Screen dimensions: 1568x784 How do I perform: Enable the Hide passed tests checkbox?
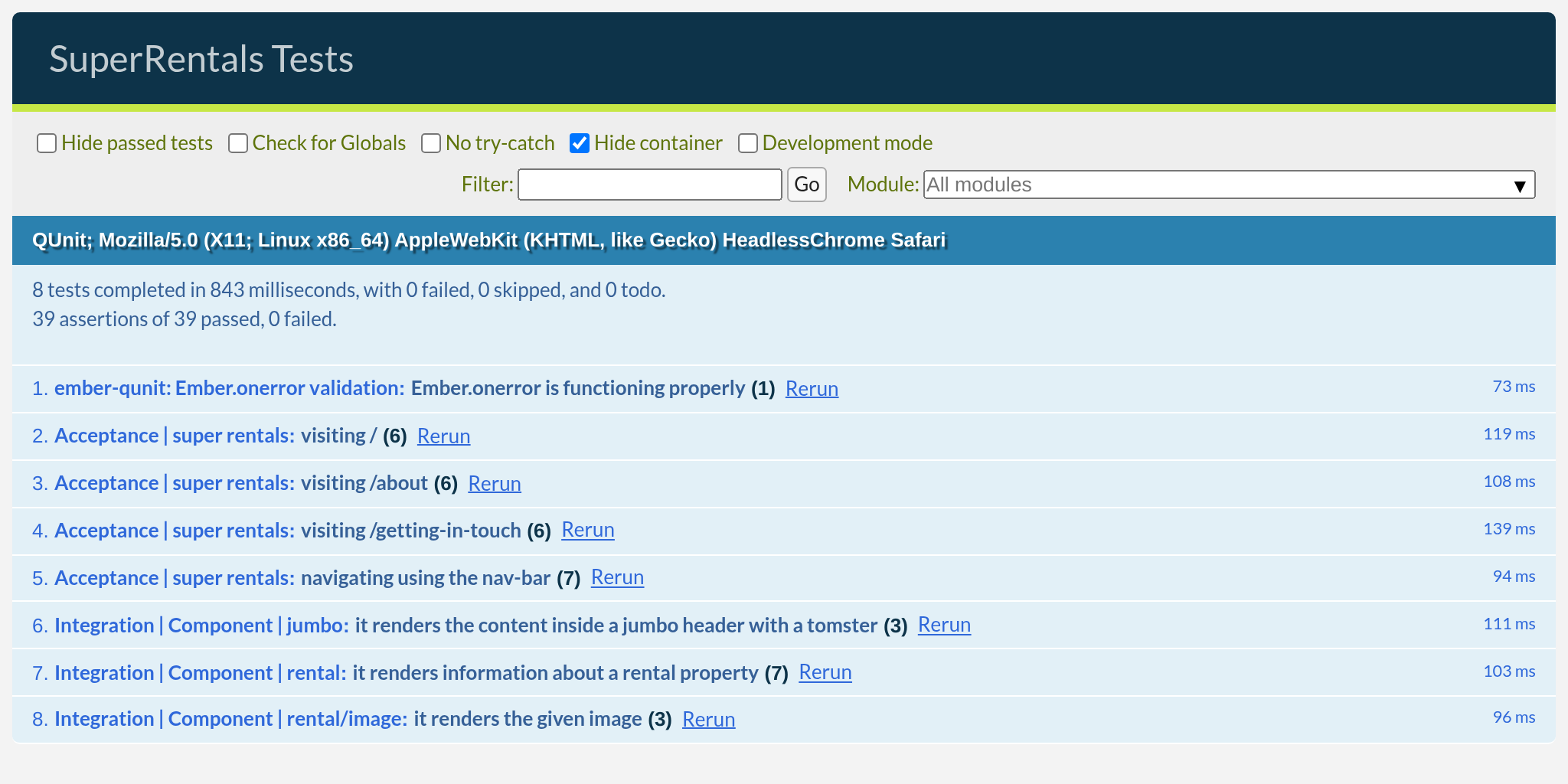[x=47, y=143]
